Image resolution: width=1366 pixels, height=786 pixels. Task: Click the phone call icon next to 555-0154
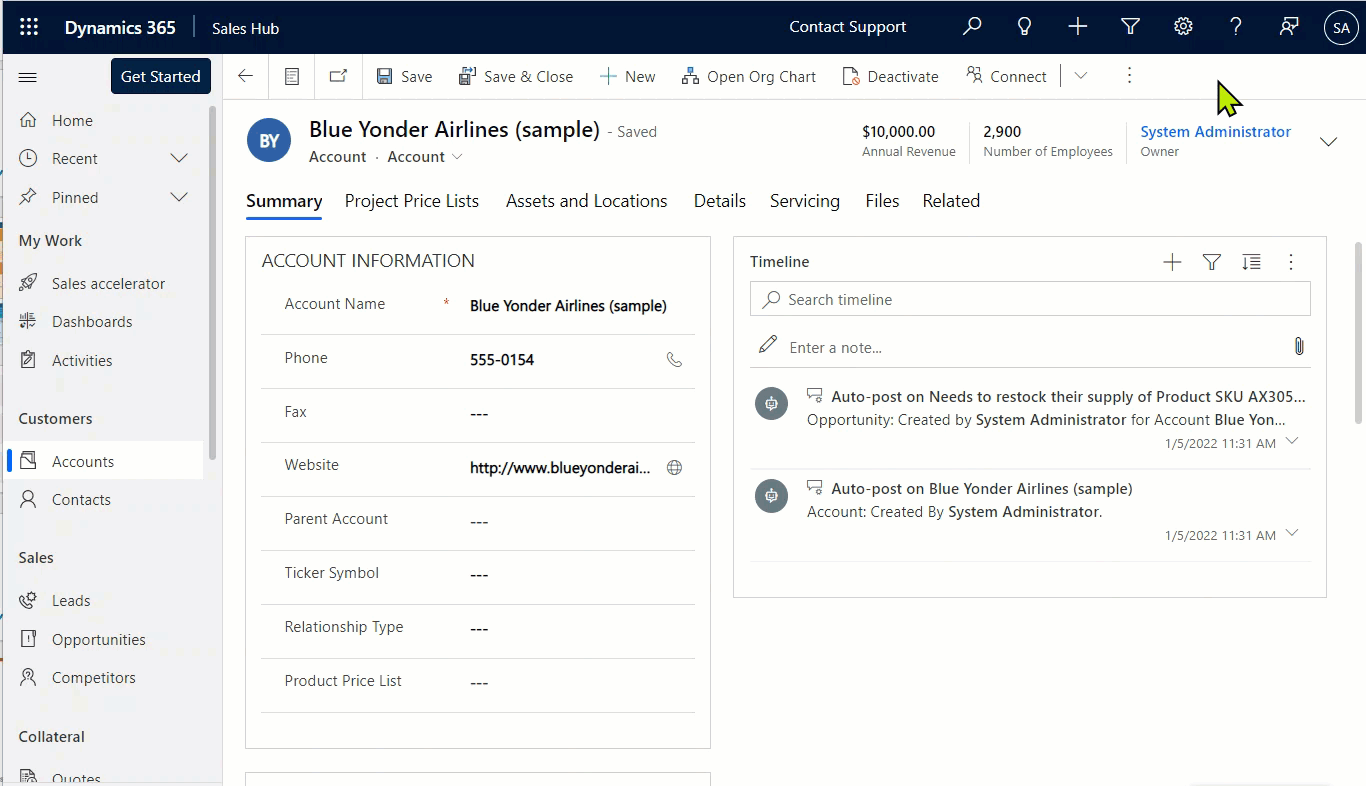675,359
